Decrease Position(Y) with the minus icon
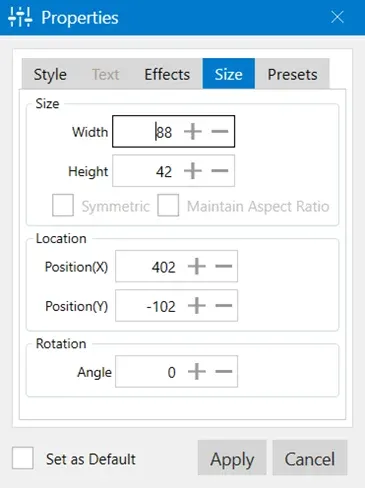Image resolution: width=365 pixels, height=488 pixels. pos(224,306)
